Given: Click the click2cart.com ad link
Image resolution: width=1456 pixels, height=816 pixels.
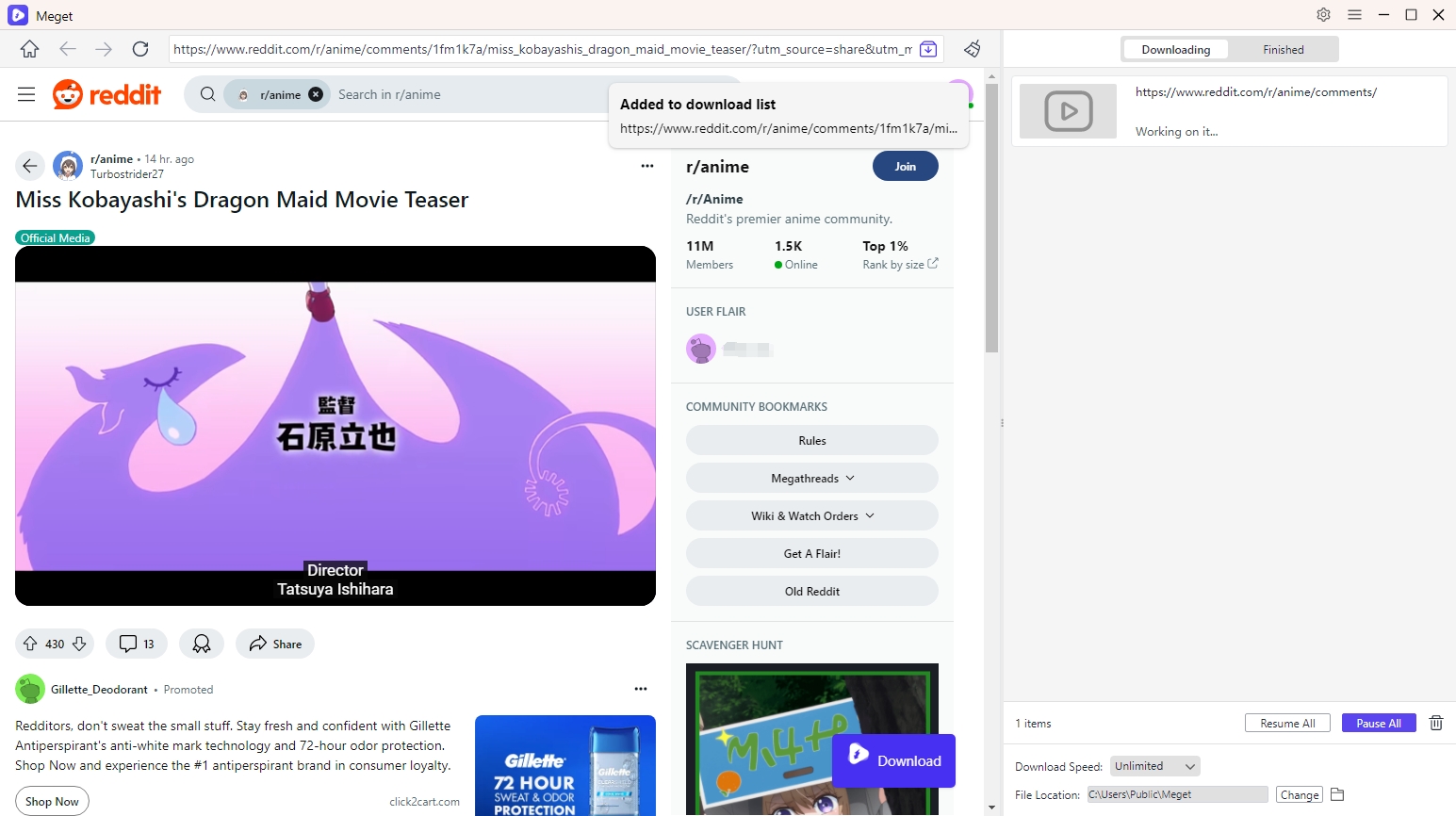Looking at the screenshot, I should tap(424, 802).
